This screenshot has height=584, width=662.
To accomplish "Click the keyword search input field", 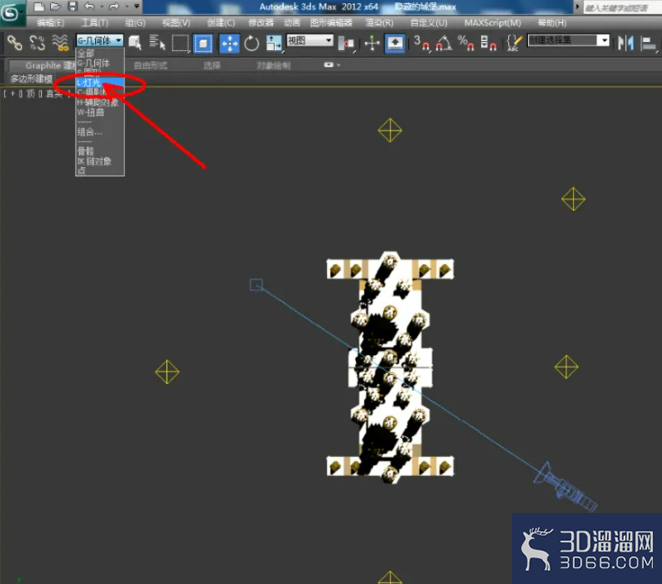I will click(622, 8).
